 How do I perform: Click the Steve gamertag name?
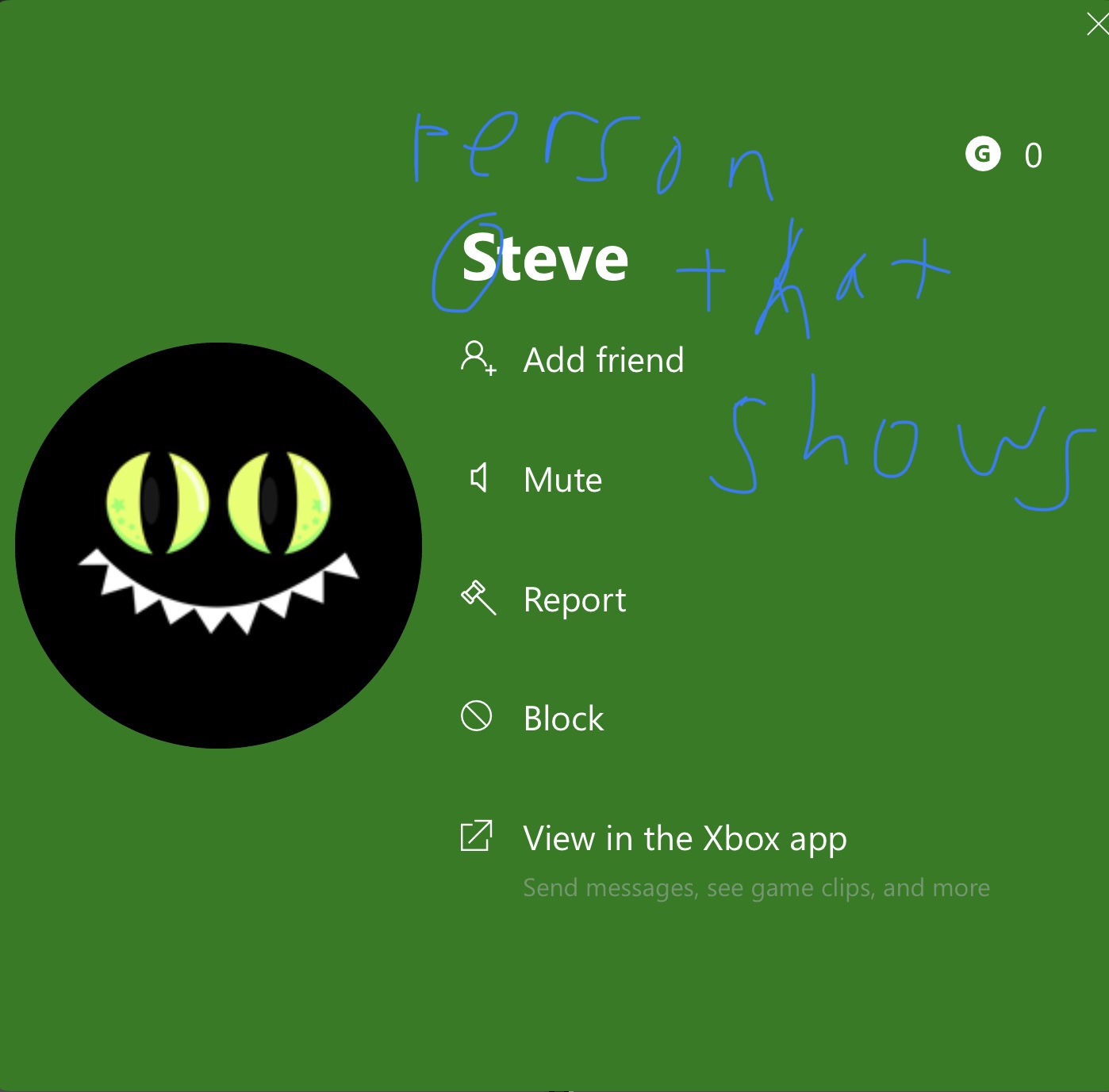point(546,258)
